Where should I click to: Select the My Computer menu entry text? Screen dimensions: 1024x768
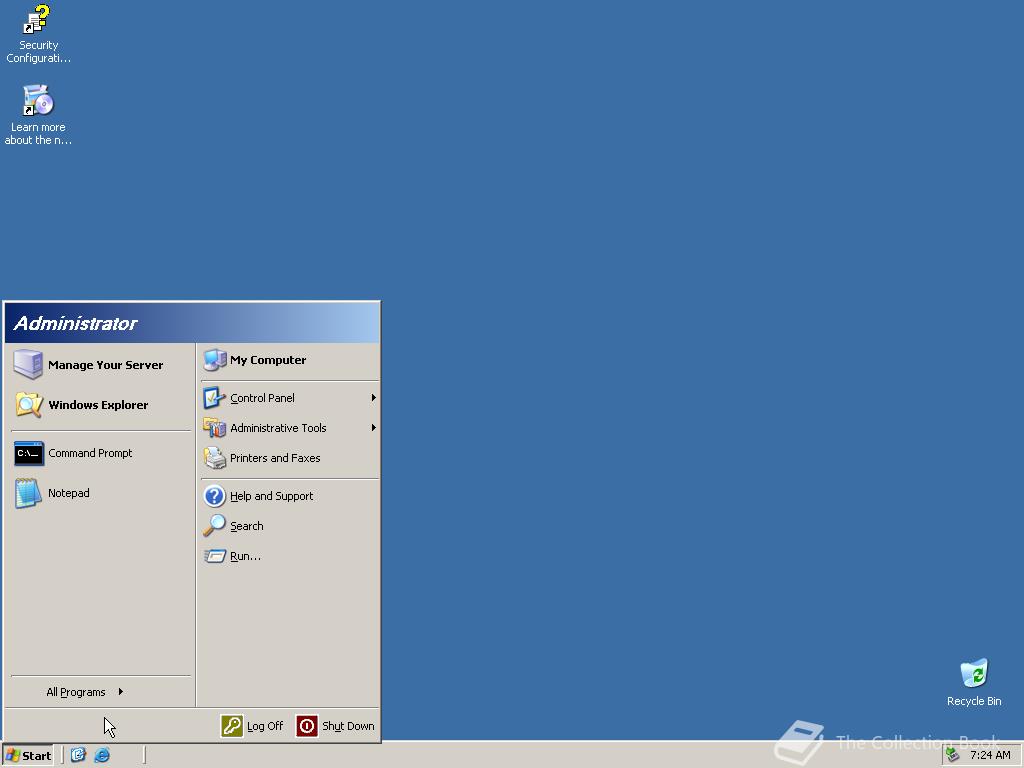[x=268, y=360]
